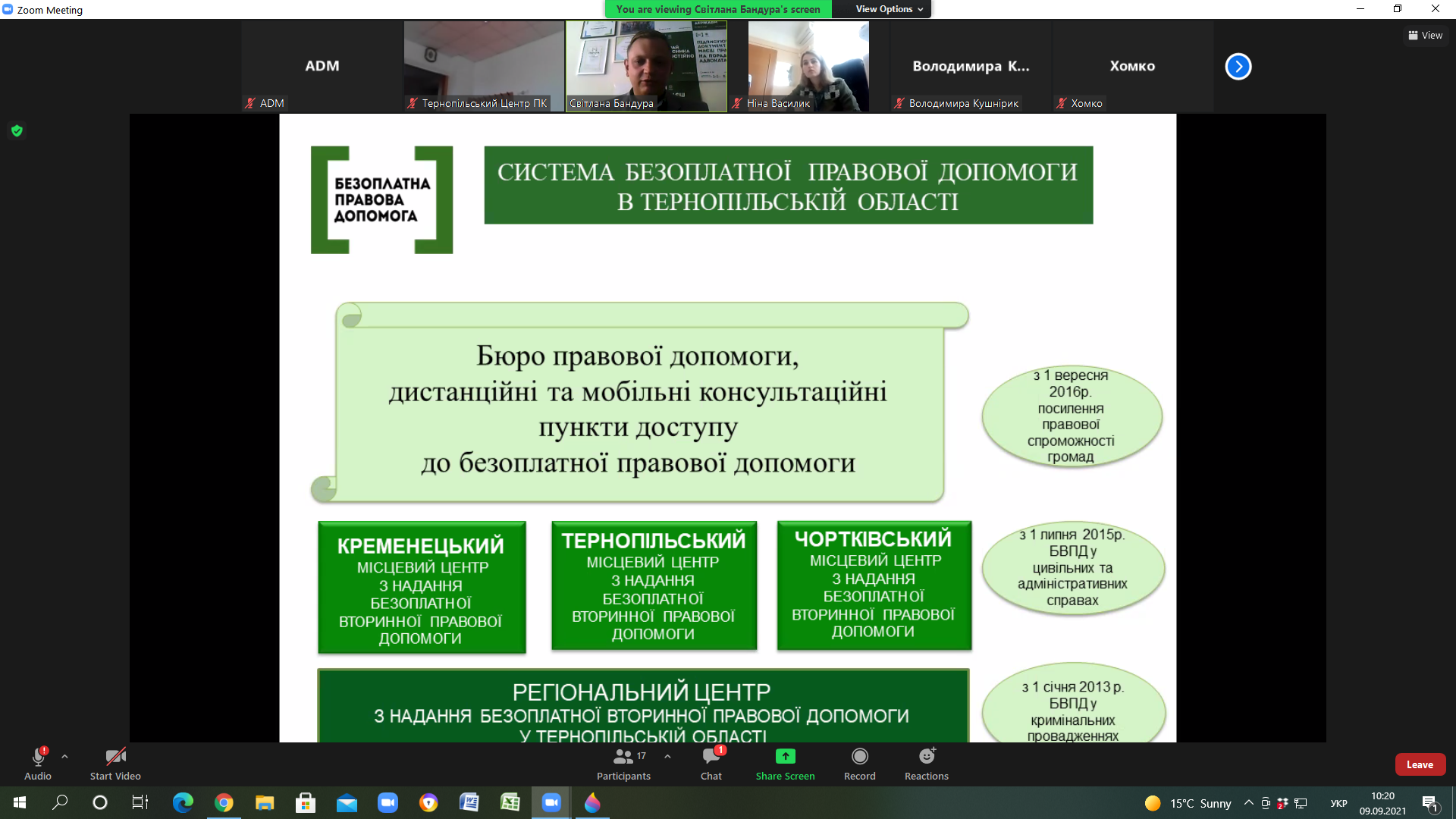Select Ніна Василик video tile
The image size is (1456, 819).
coord(808,67)
